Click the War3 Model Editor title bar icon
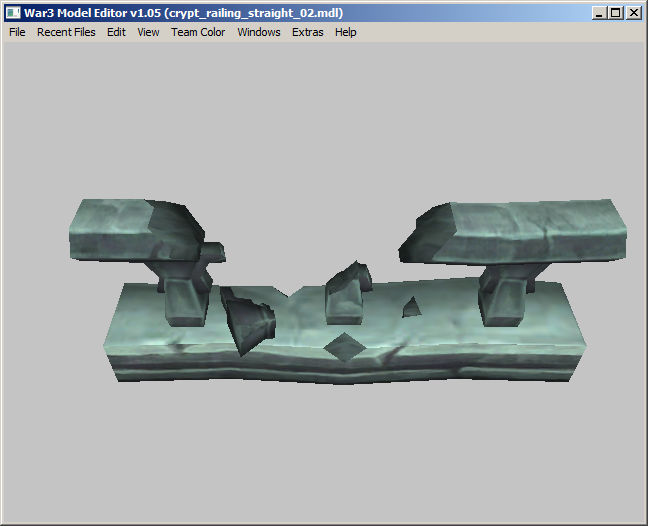This screenshot has width=648, height=526. click(13, 13)
